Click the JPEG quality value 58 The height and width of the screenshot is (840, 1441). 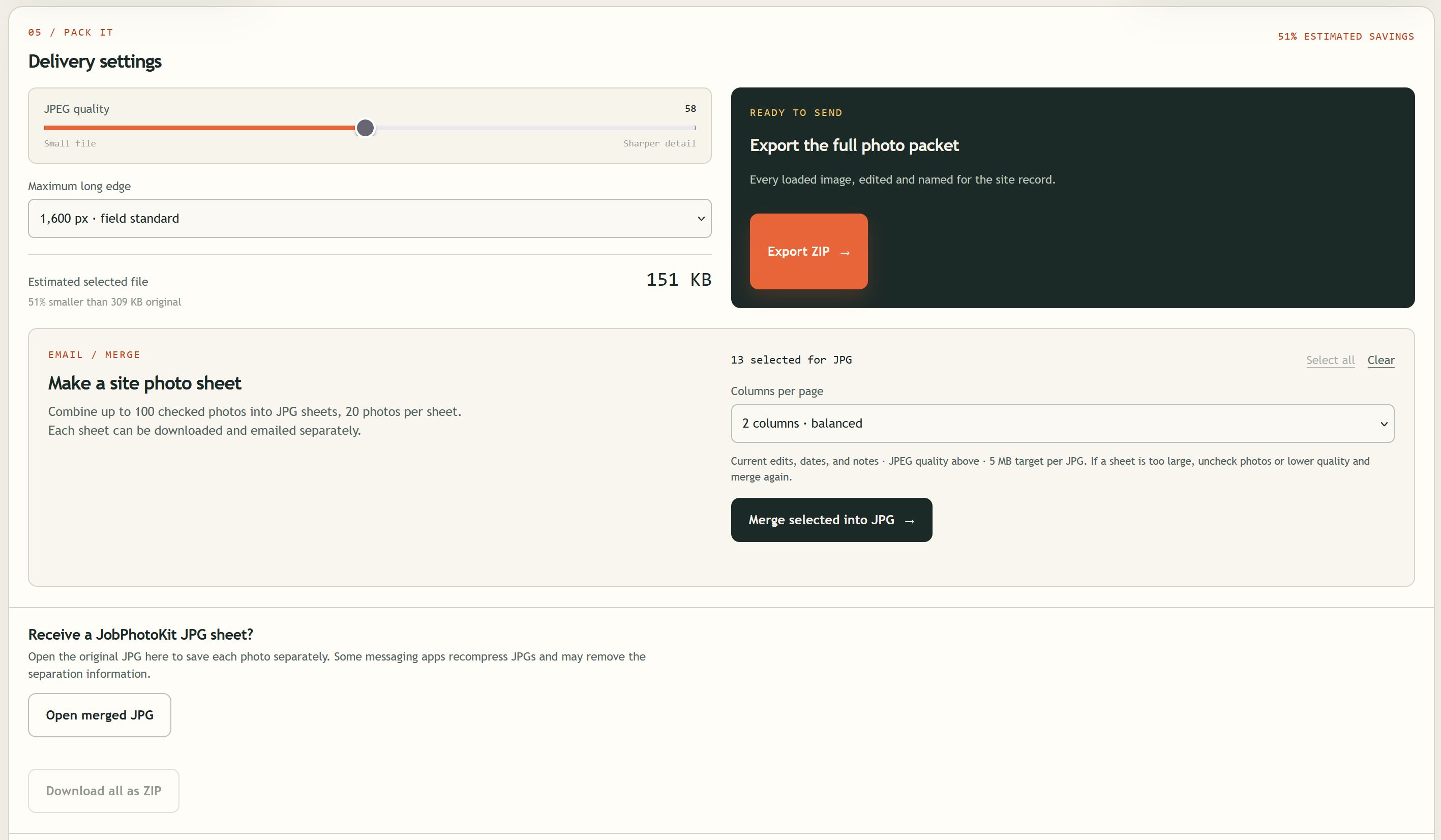pos(690,109)
